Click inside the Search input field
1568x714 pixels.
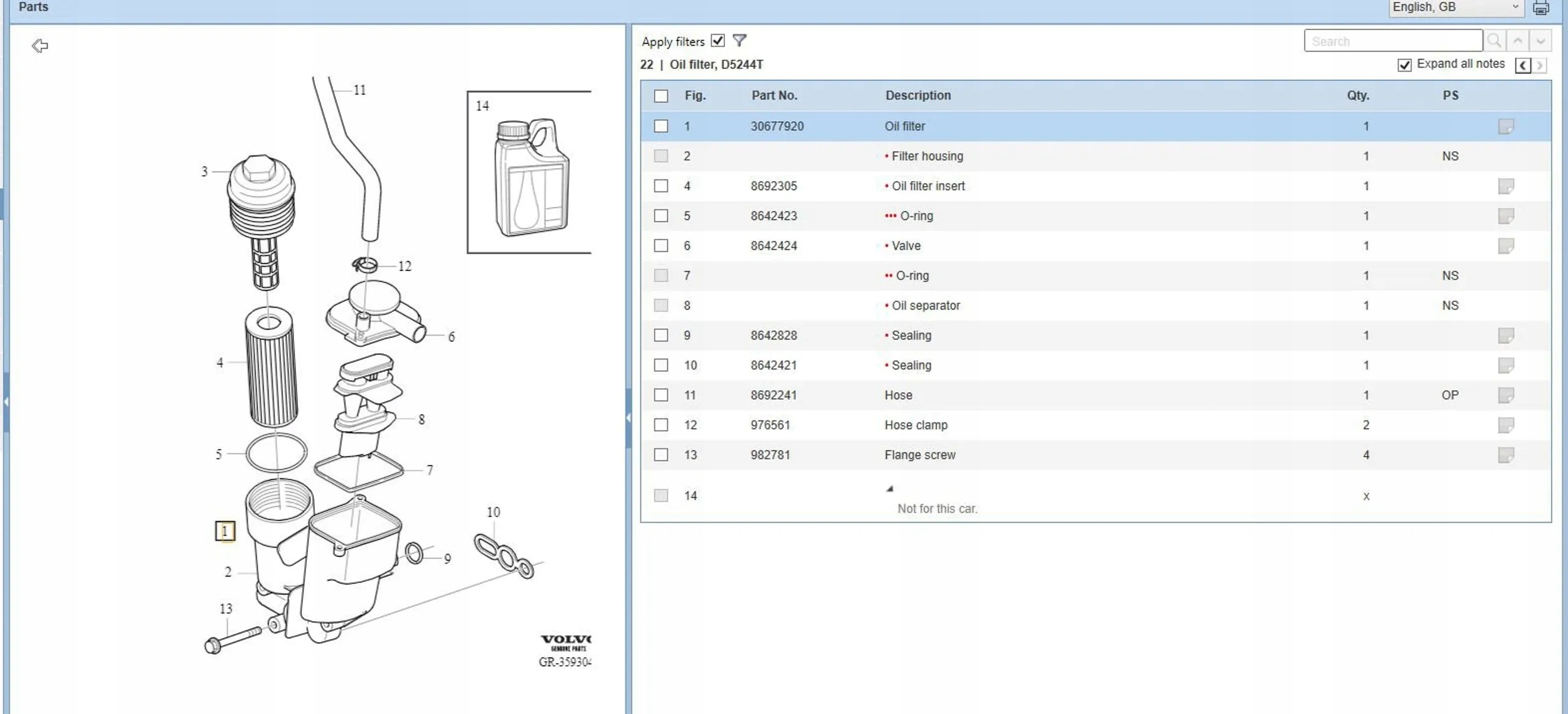(x=1392, y=41)
